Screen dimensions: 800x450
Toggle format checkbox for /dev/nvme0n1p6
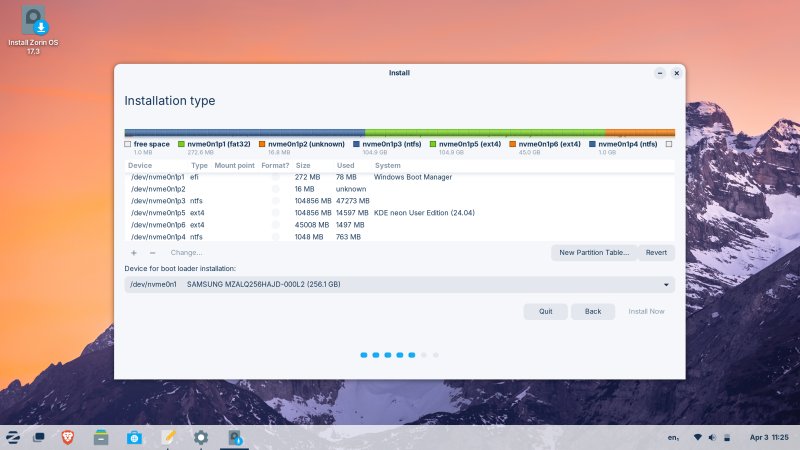pos(275,225)
